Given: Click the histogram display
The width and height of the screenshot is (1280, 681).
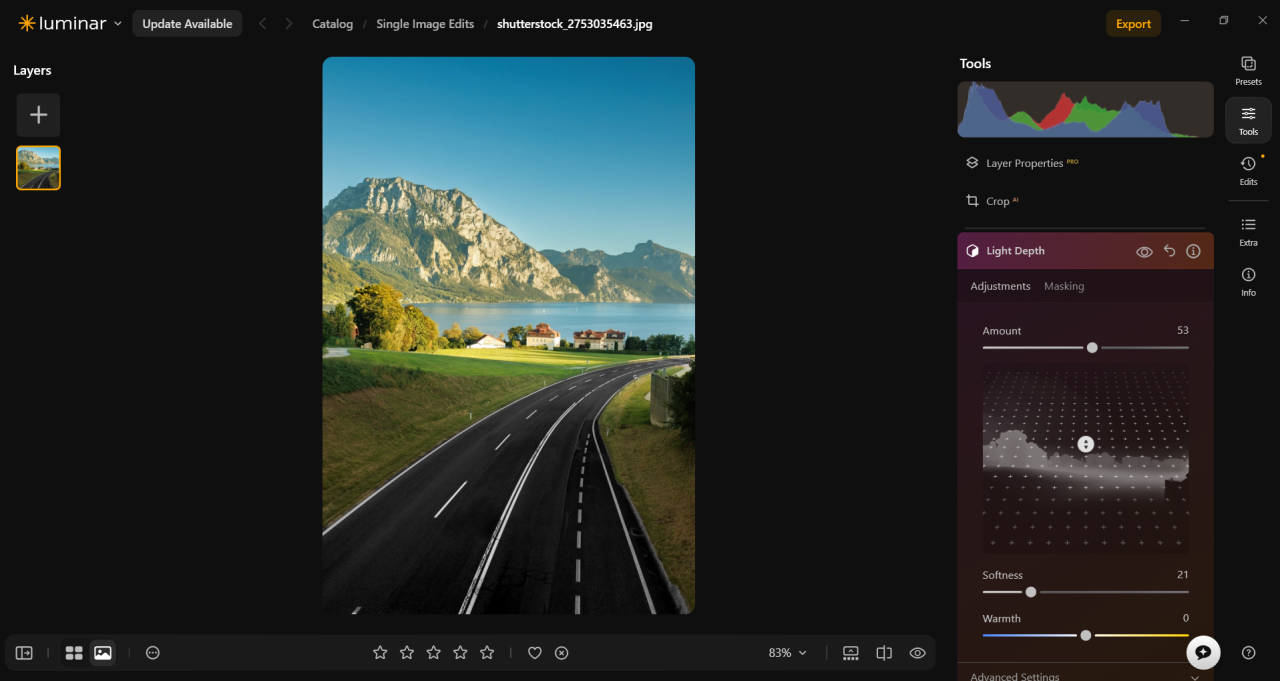Looking at the screenshot, I should coord(1085,110).
